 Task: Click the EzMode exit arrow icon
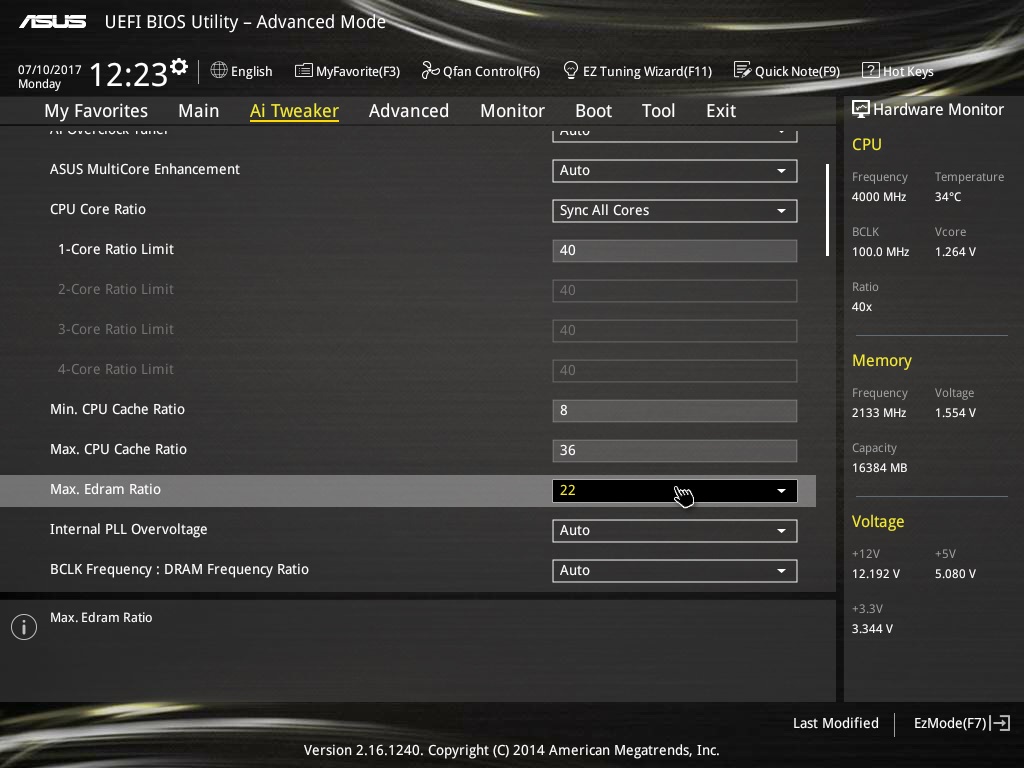pos(1000,723)
